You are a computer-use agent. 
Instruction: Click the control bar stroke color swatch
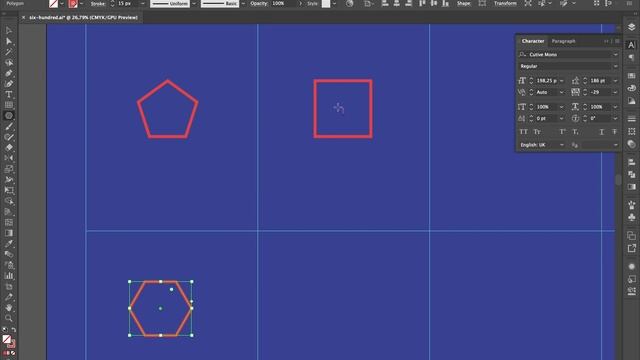click(x=73, y=4)
